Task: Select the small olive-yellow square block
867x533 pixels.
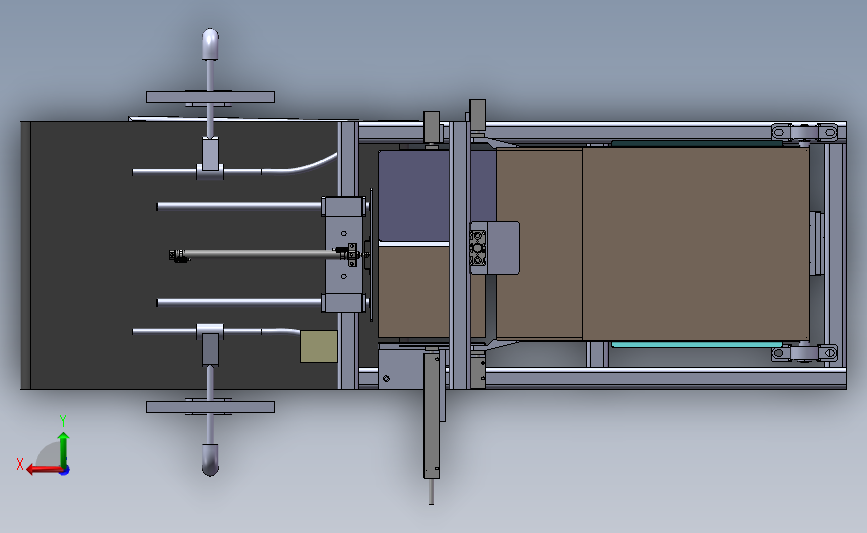Action: [x=319, y=347]
